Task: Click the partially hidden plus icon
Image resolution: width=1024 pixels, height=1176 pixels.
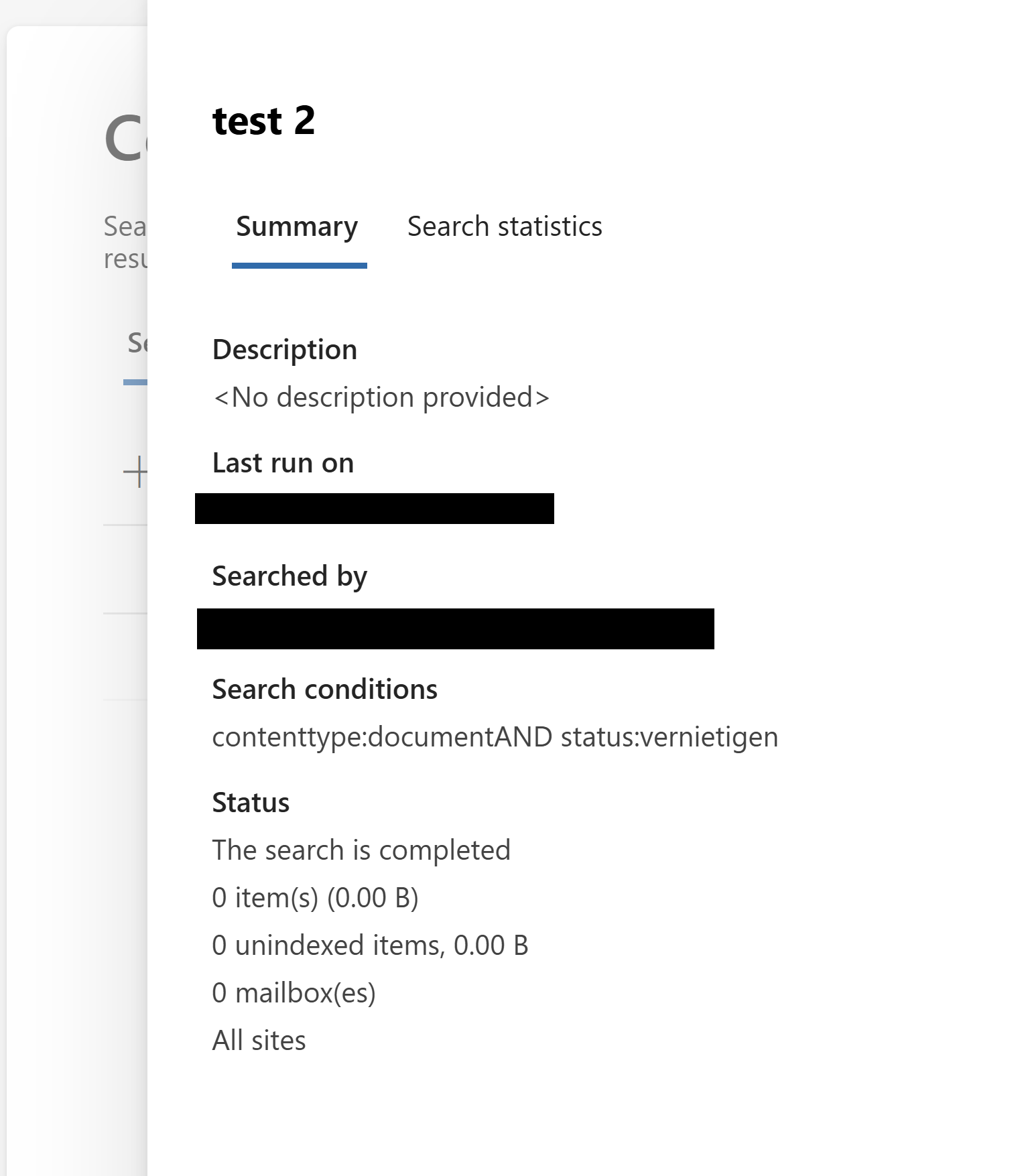Action: point(136,472)
